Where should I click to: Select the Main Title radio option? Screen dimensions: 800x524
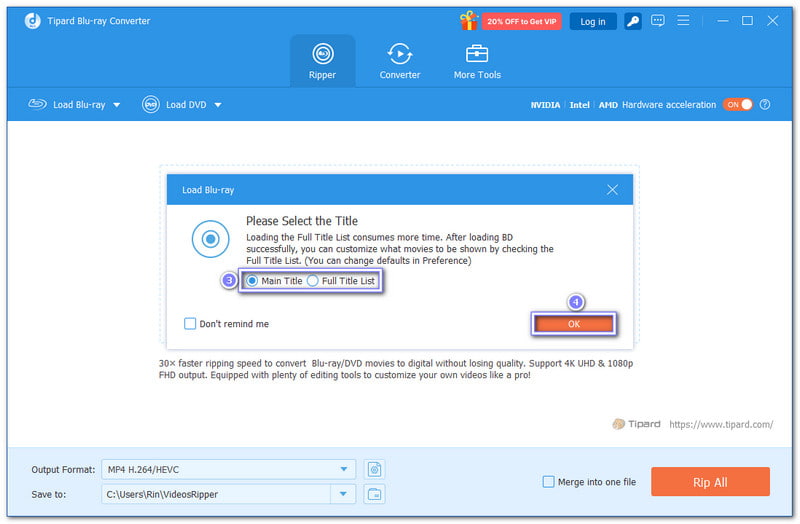(x=252, y=281)
